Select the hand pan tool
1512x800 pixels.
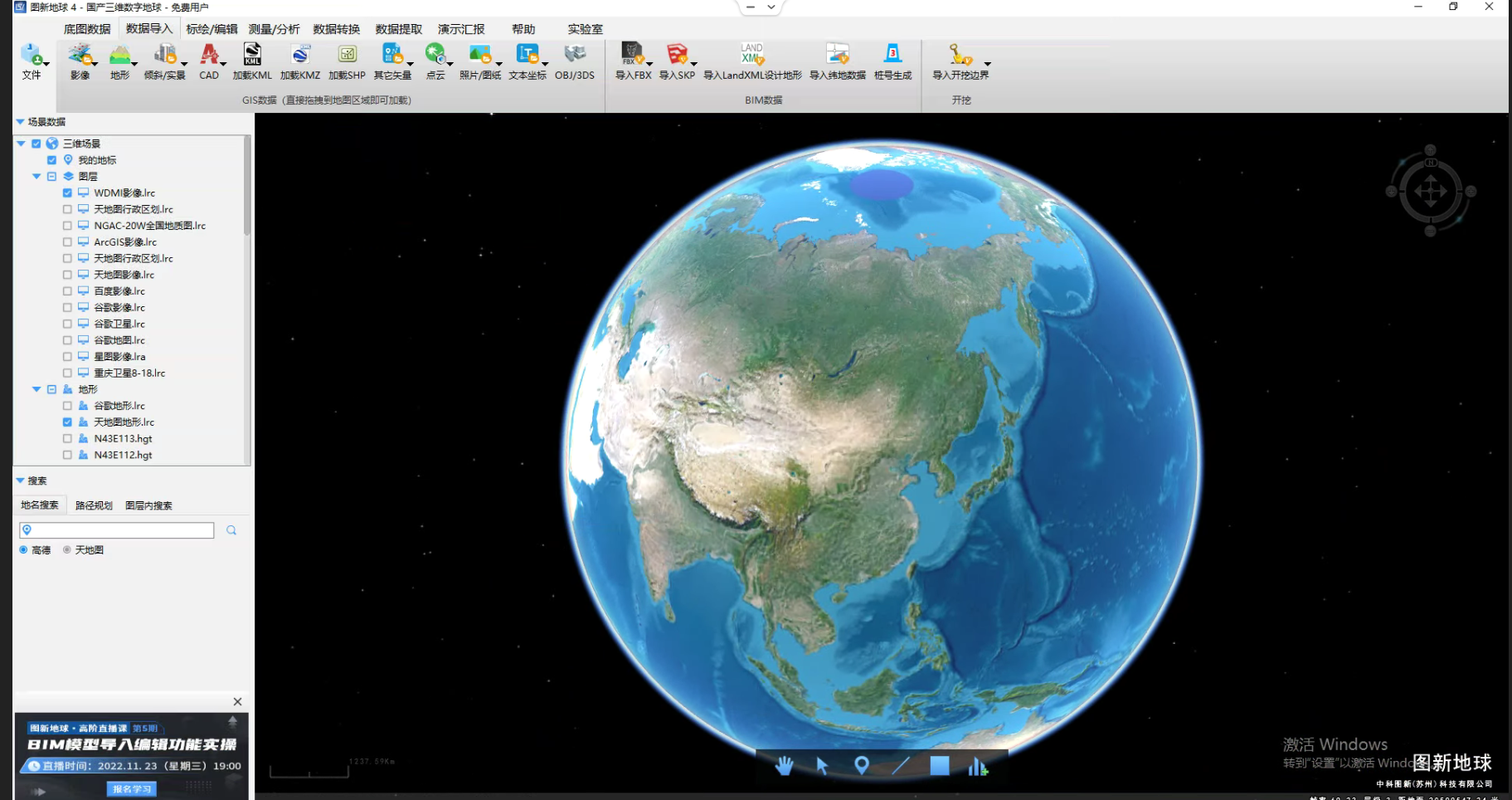pyautogui.click(x=784, y=765)
